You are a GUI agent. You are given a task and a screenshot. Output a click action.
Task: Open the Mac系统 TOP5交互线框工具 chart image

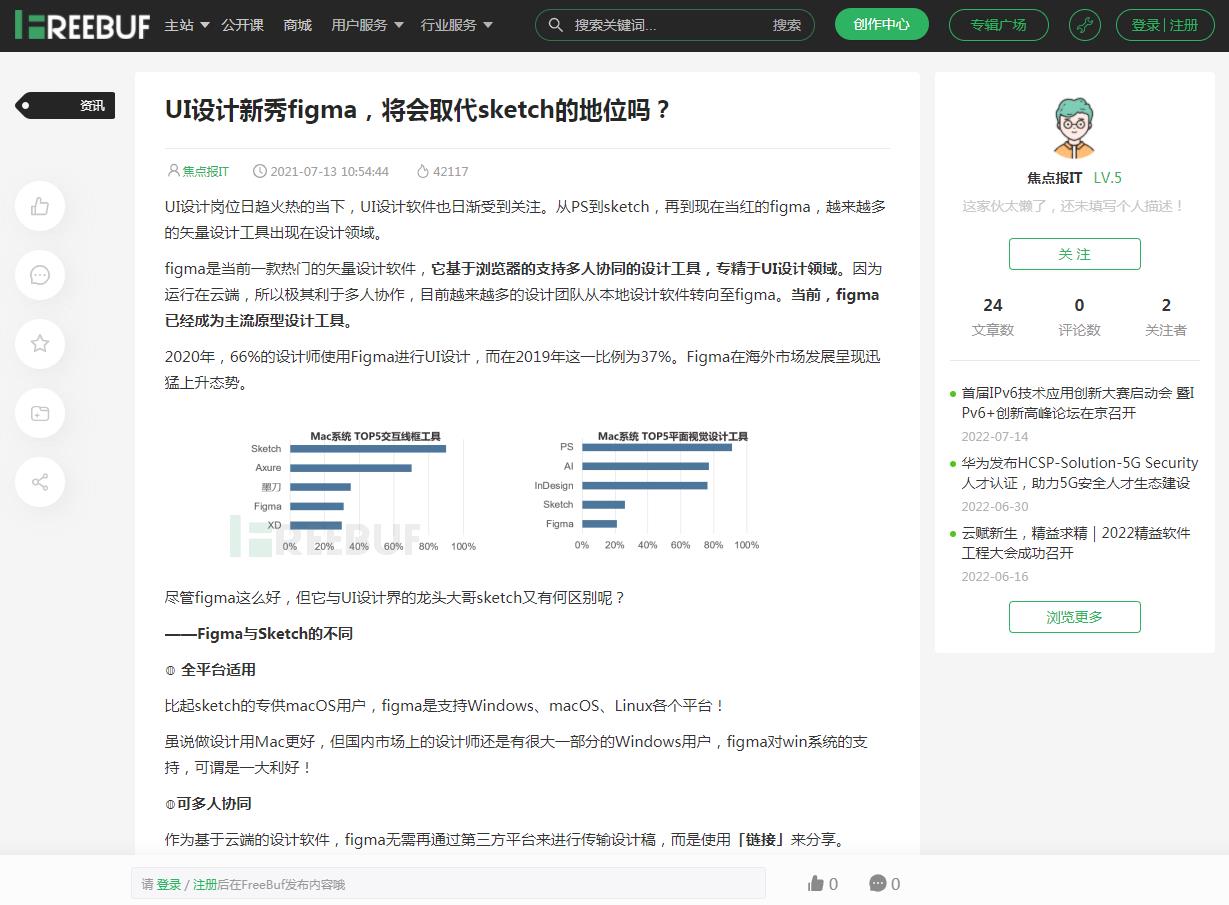[364, 492]
